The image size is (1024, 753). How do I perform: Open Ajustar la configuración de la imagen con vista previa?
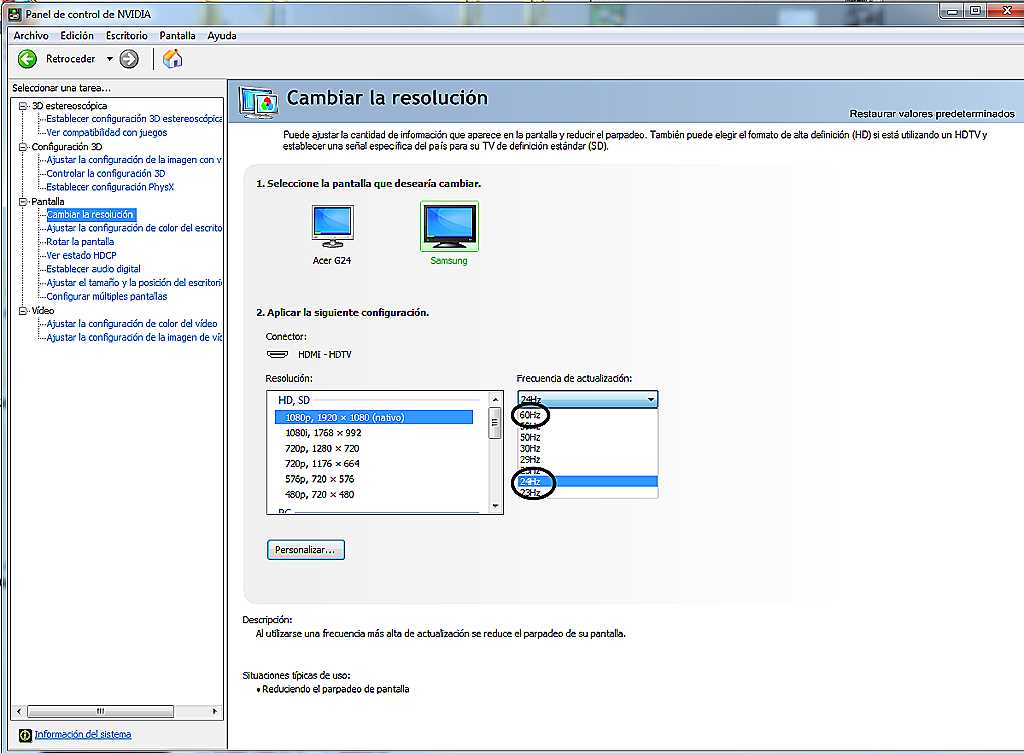(134, 160)
